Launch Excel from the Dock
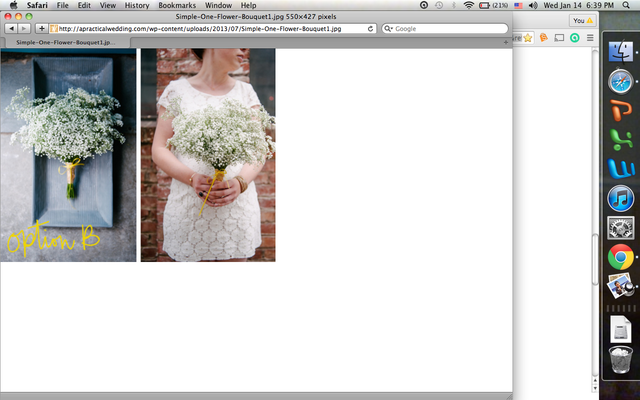 coord(621,140)
